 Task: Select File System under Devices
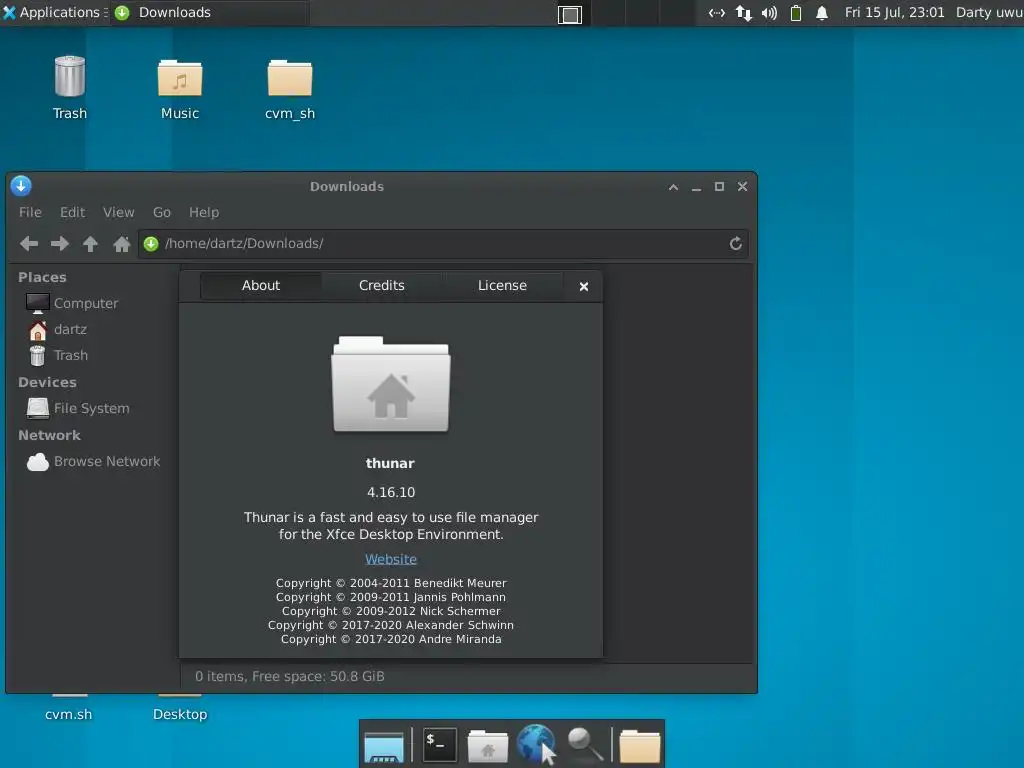(78, 408)
